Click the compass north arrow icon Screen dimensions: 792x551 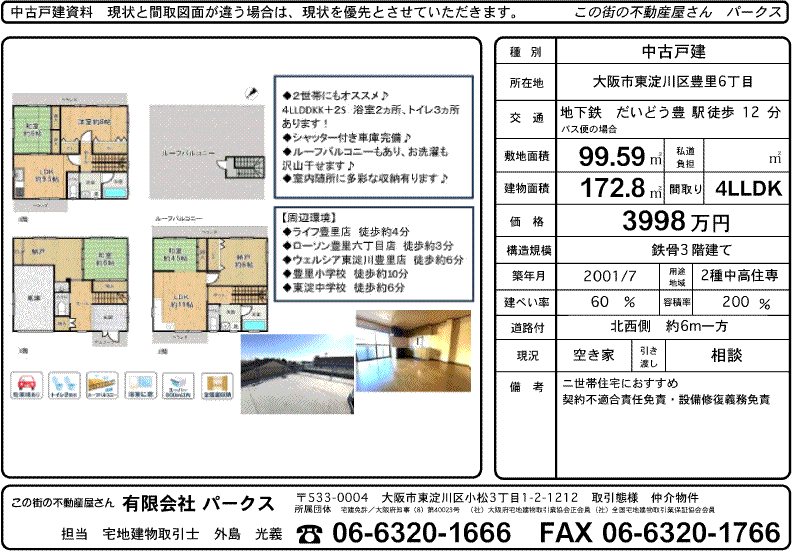point(249,91)
